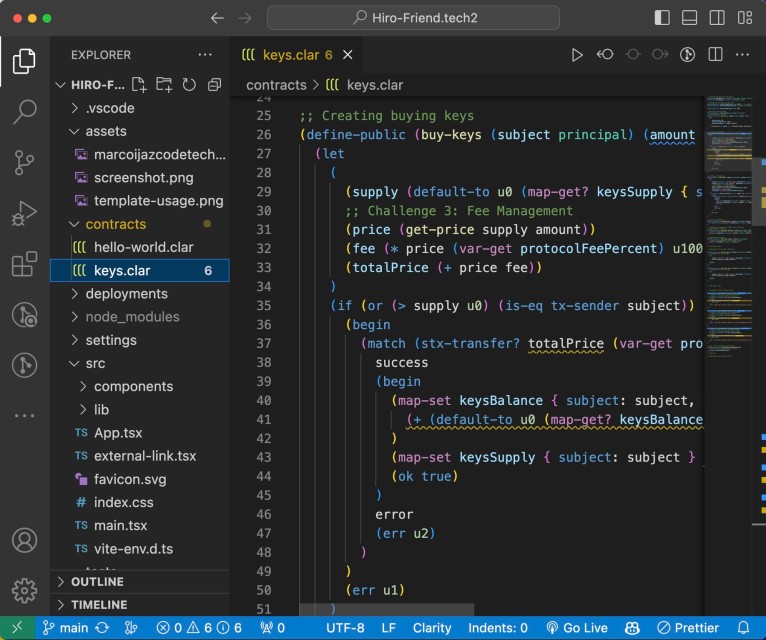Toggle the secondary side bar layout button

click(716, 18)
